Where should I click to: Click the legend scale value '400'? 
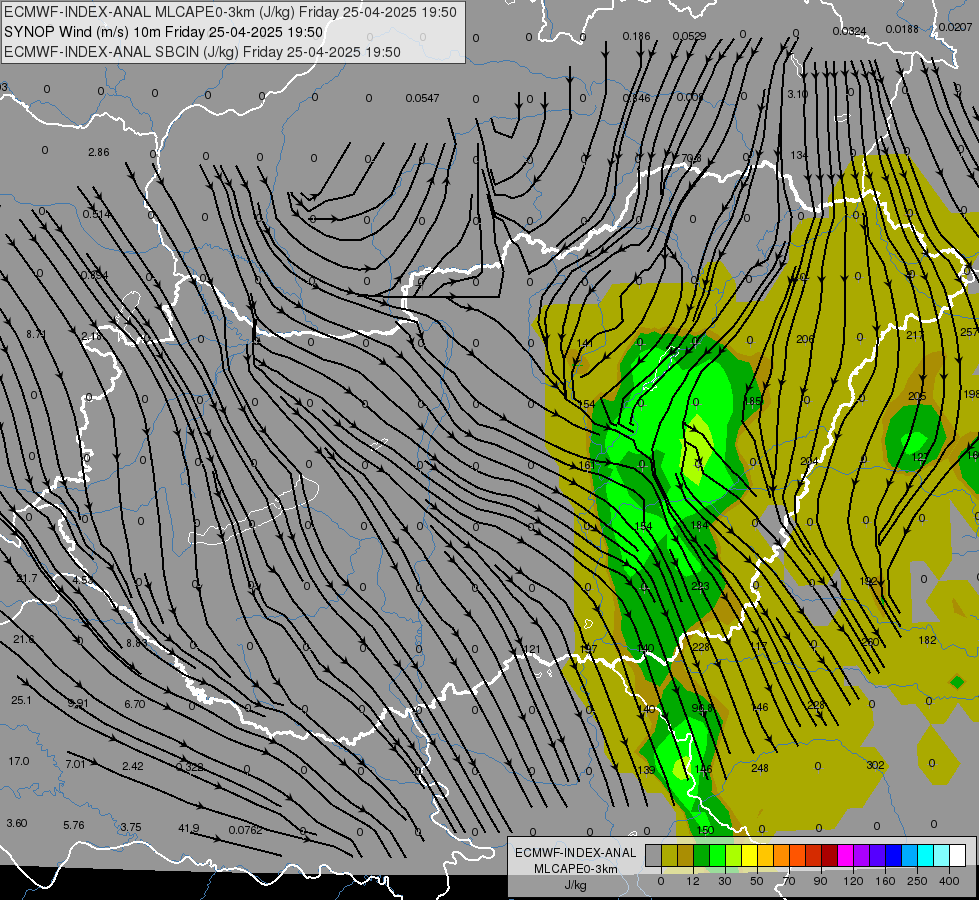coord(949,881)
